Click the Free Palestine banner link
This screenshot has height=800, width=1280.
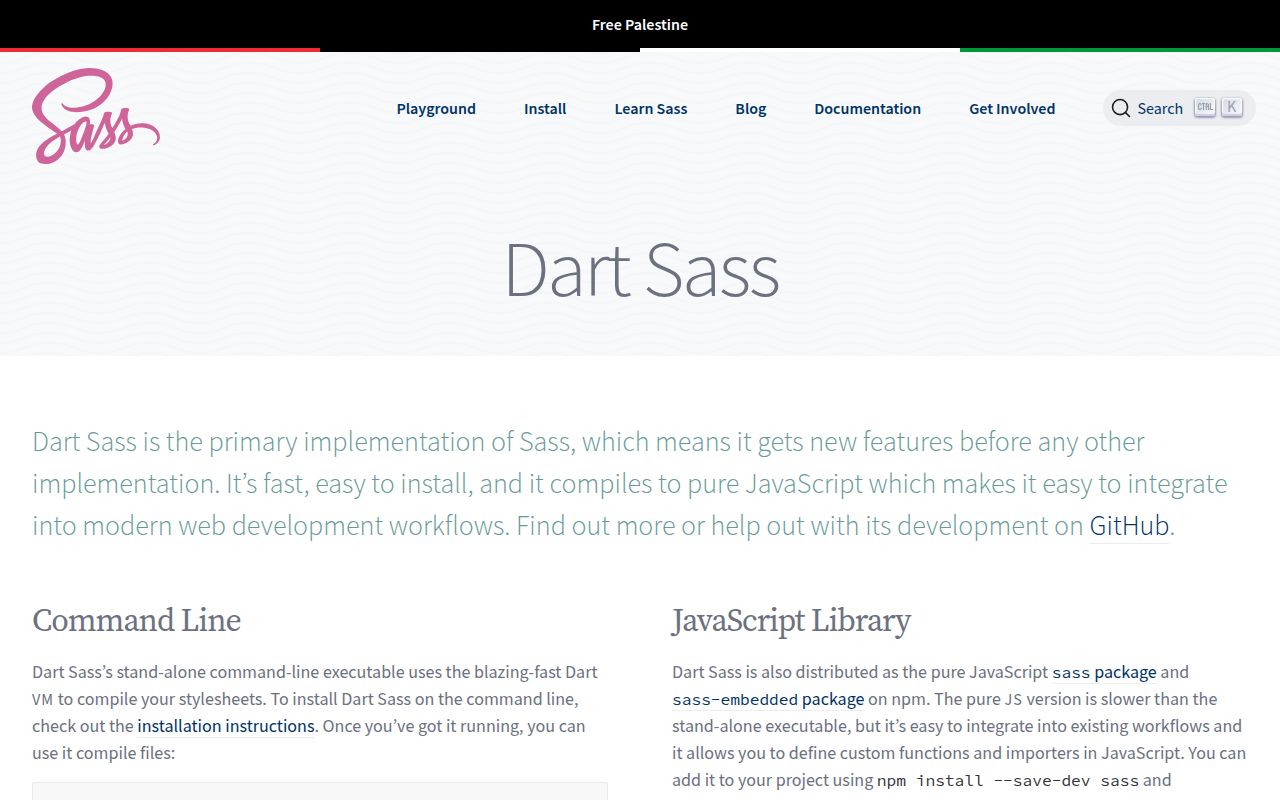pyautogui.click(x=640, y=24)
